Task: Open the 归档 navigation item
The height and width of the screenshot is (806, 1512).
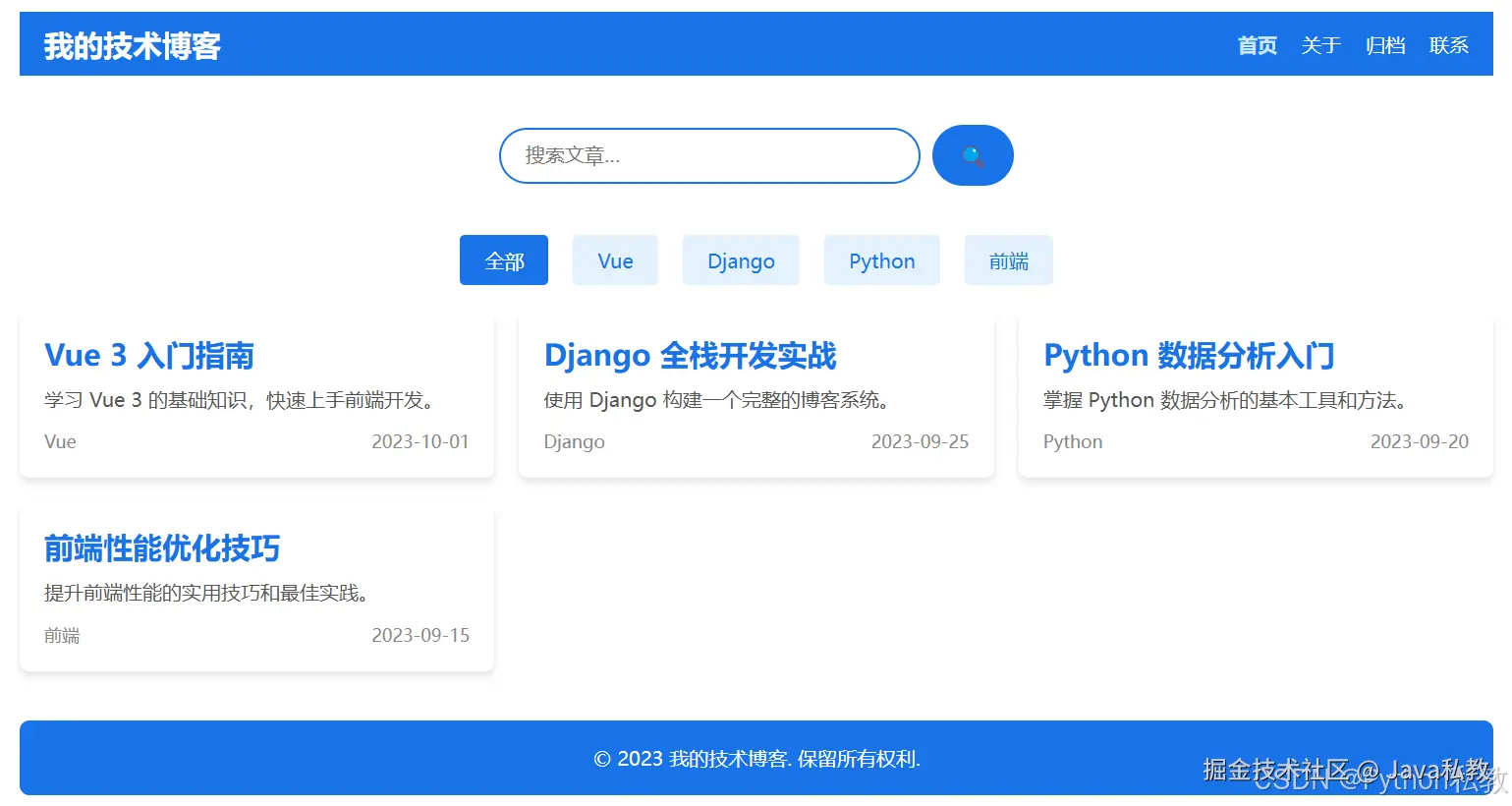Action: point(1384,44)
